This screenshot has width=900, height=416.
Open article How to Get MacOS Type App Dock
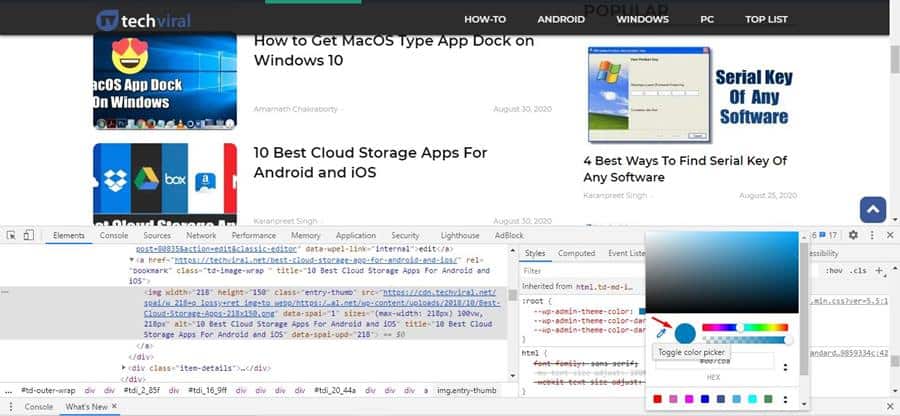(x=394, y=50)
